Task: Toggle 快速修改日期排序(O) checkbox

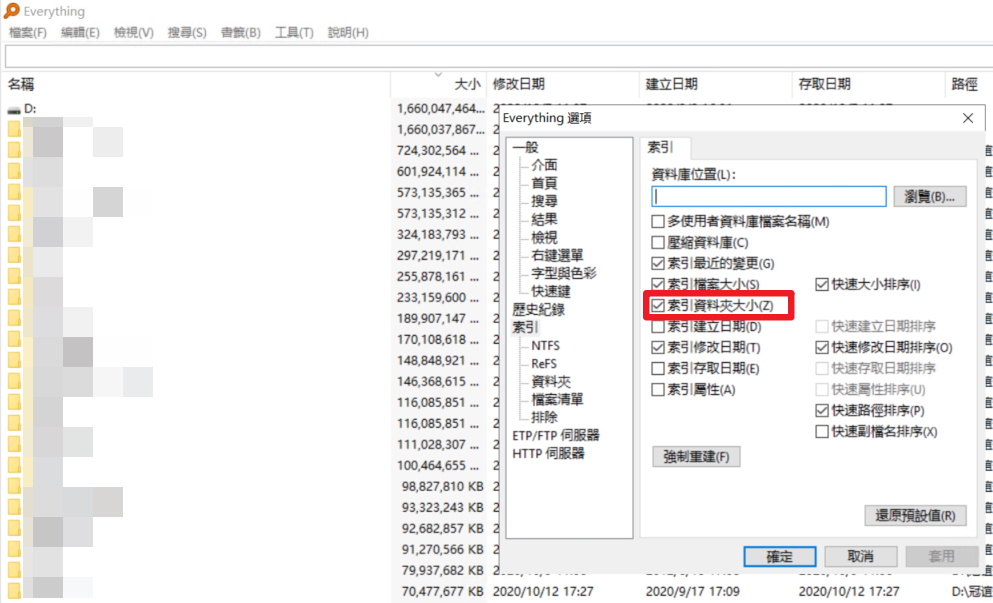Action: [822, 348]
